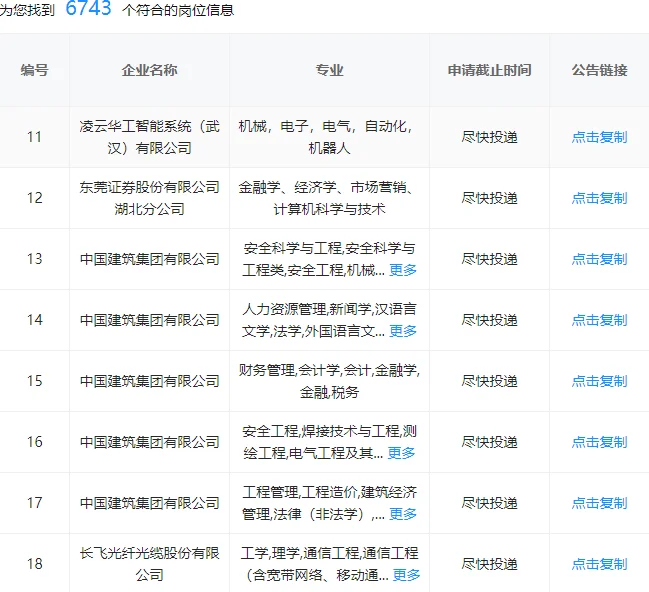Select the 申请截止时间 column header
This screenshot has height=592, width=649.
[490, 70]
